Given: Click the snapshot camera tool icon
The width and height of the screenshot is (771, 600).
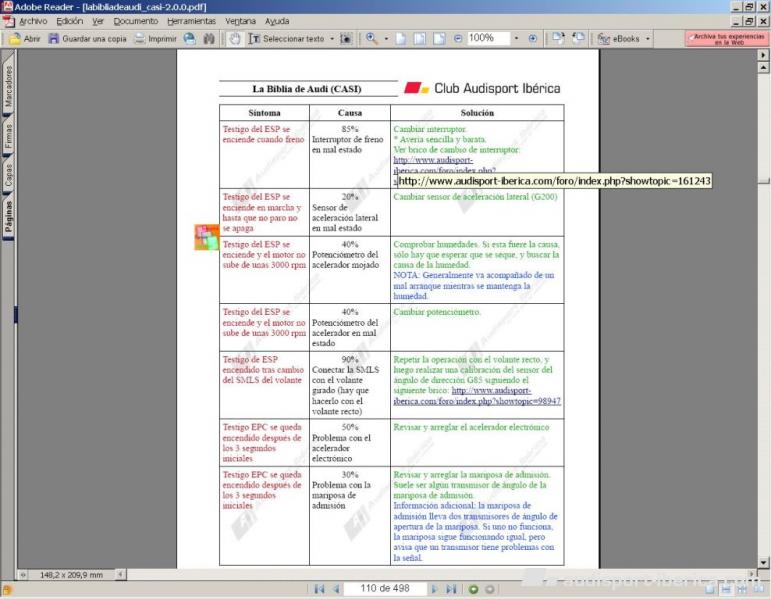Looking at the screenshot, I should [x=346, y=38].
